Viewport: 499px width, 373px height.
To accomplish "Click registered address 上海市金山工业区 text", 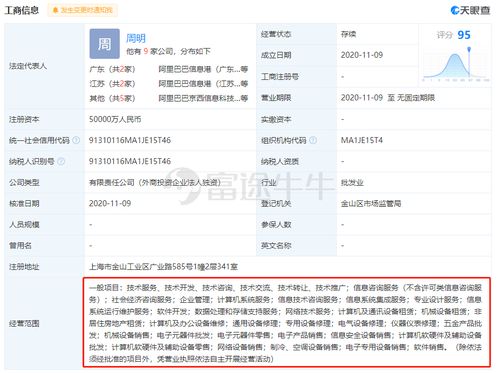I will pyautogui.click(x=163, y=267).
